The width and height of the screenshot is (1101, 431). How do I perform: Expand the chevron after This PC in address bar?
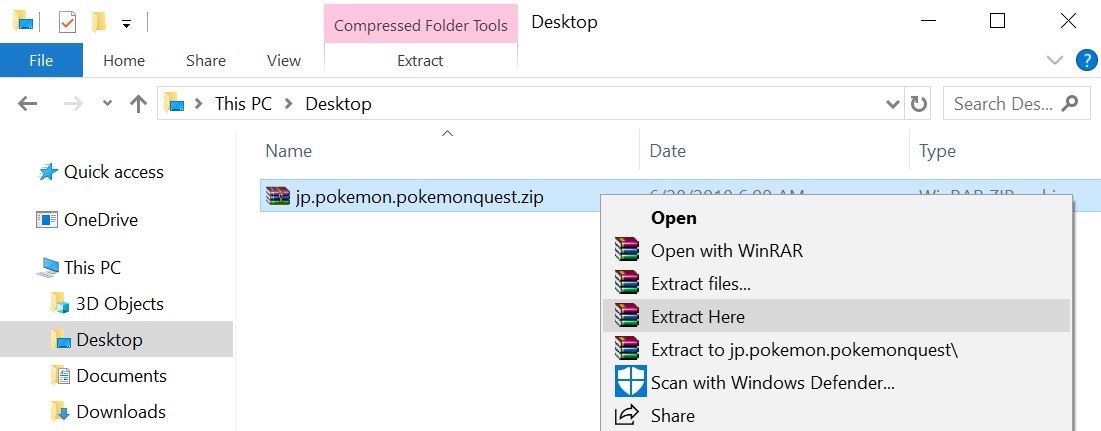pos(288,104)
